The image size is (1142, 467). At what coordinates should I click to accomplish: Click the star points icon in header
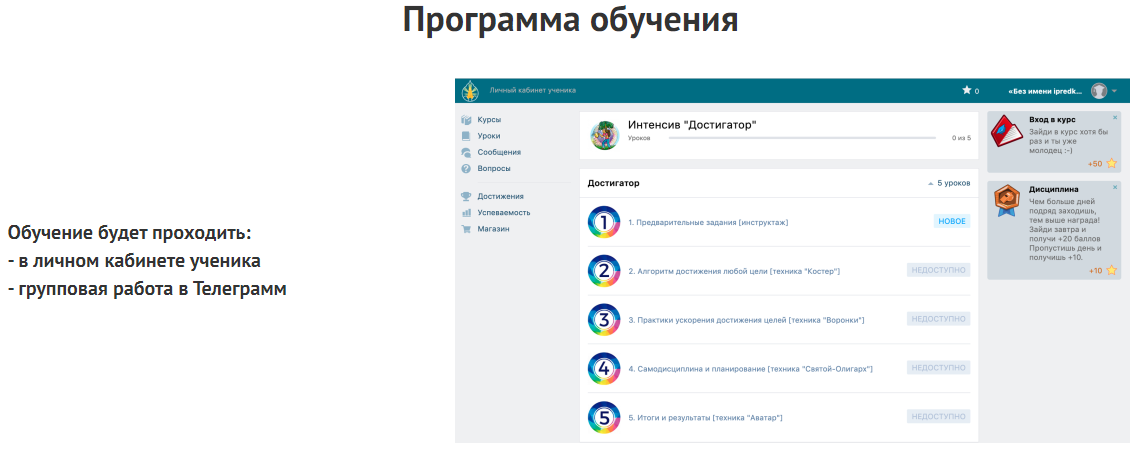point(966,90)
